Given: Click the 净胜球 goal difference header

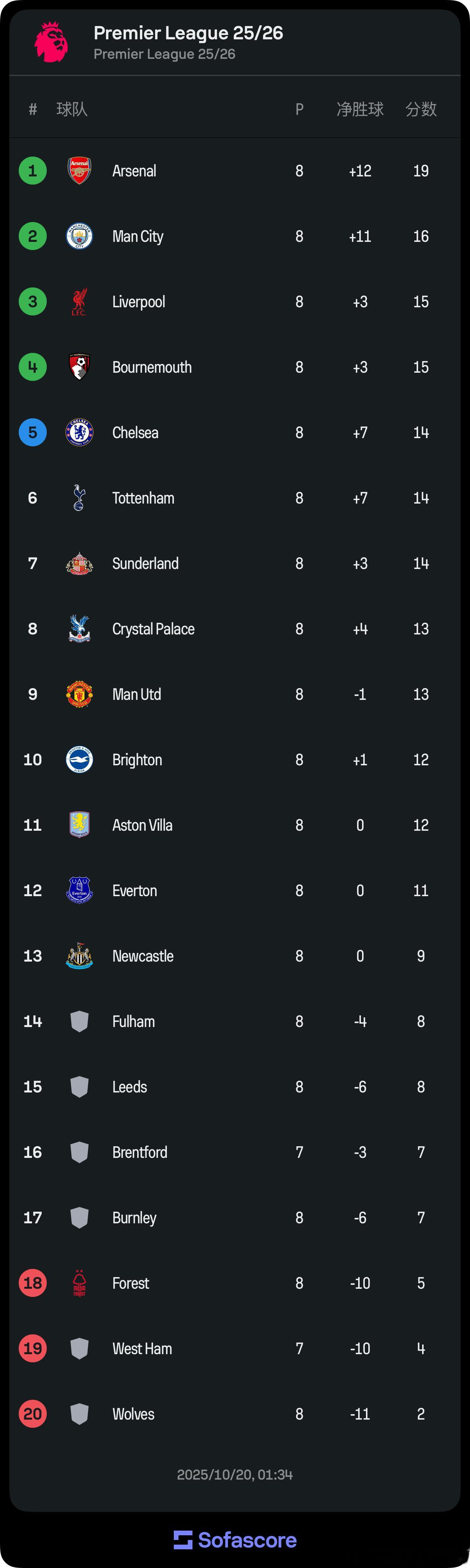Looking at the screenshot, I should tap(360, 109).
